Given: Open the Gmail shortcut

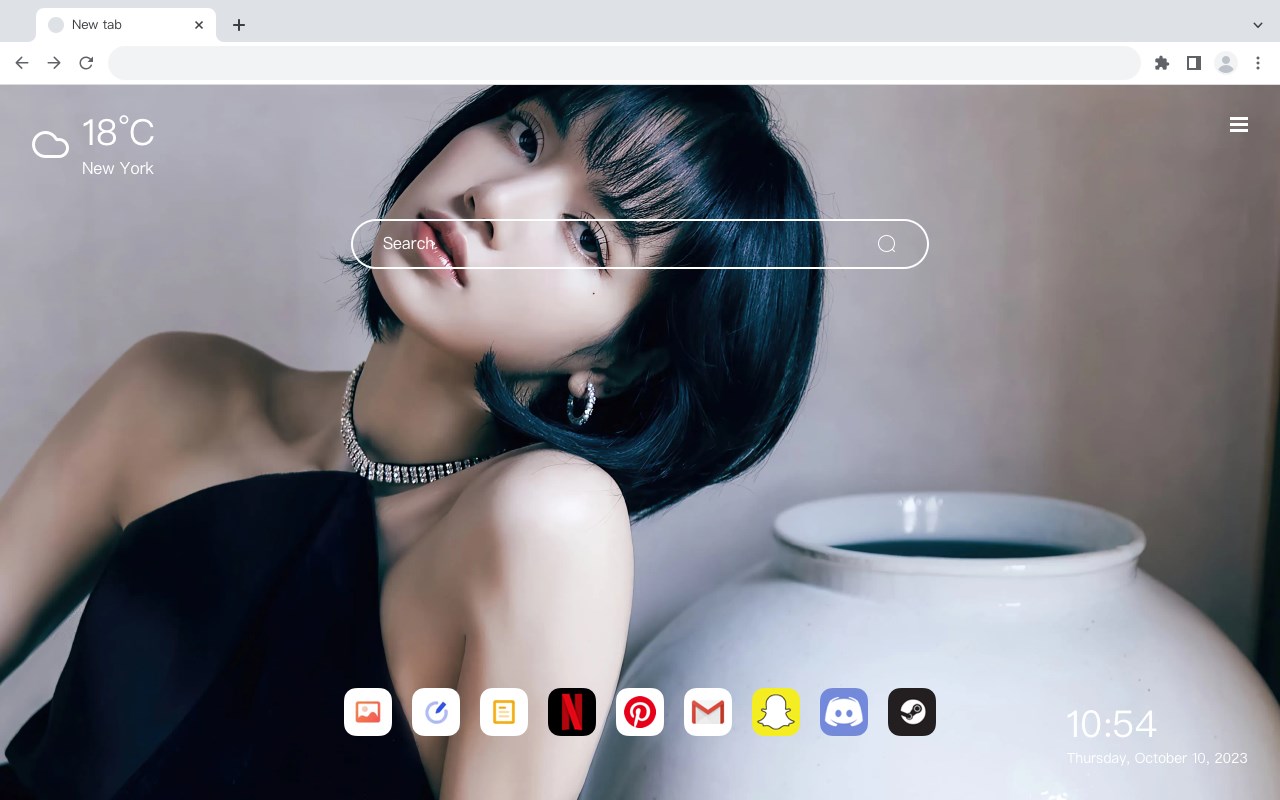Looking at the screenshot, I should pyautogui.click(x=708, y=712).
